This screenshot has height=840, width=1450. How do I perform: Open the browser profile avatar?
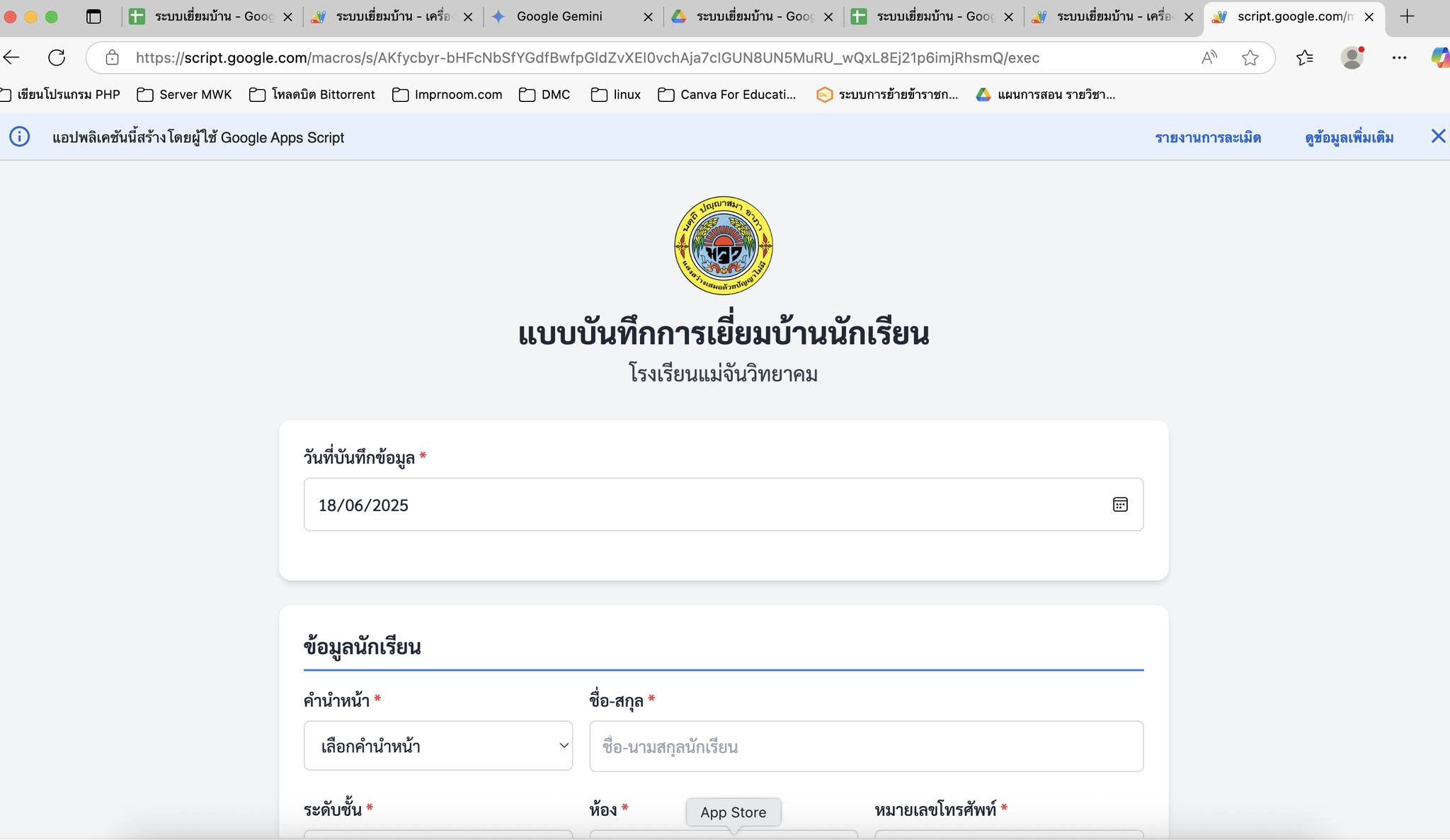click(x=1352, y=58)
